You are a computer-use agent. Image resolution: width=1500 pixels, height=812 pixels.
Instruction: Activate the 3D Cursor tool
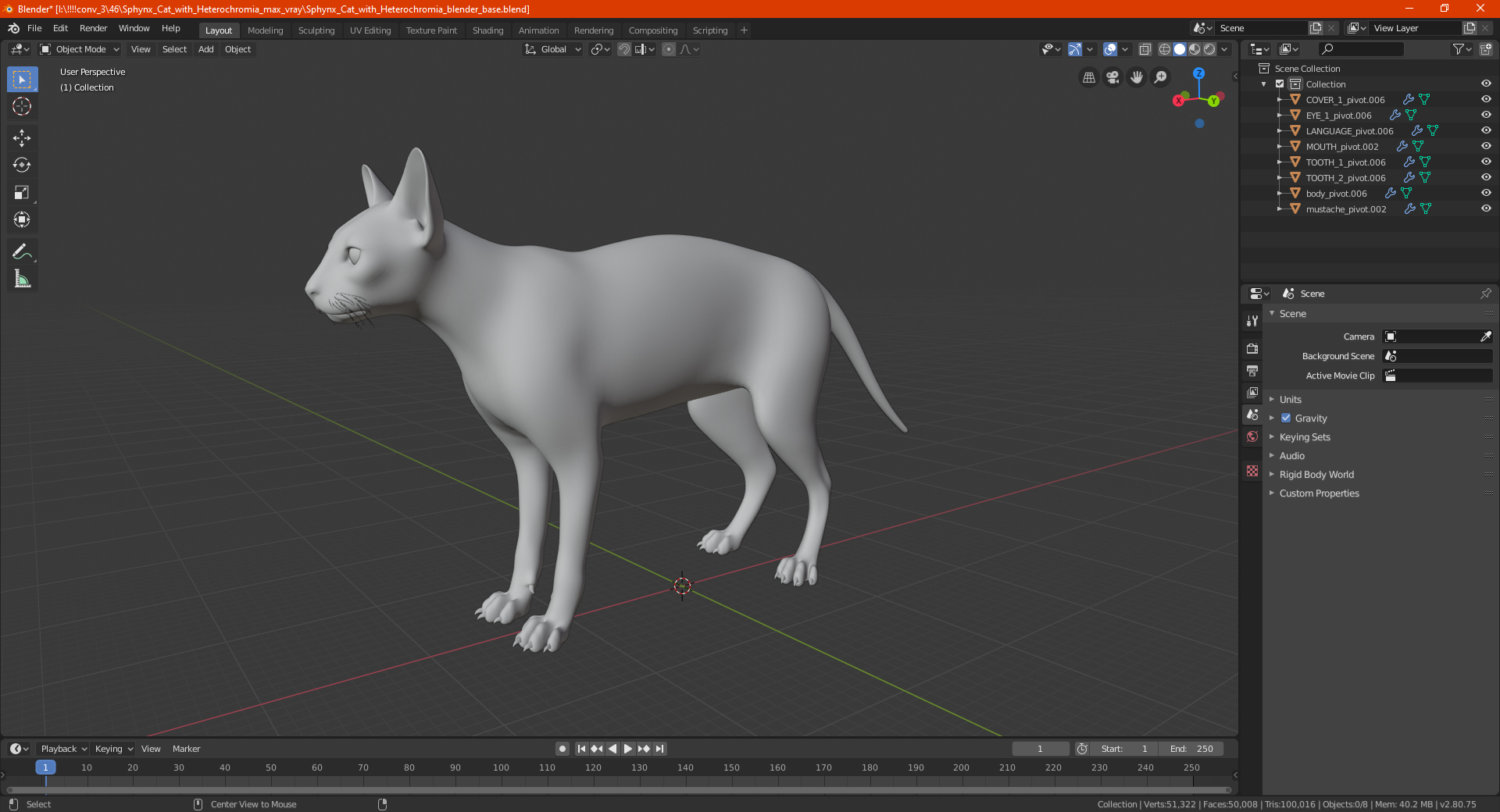(x=22, y=107)
